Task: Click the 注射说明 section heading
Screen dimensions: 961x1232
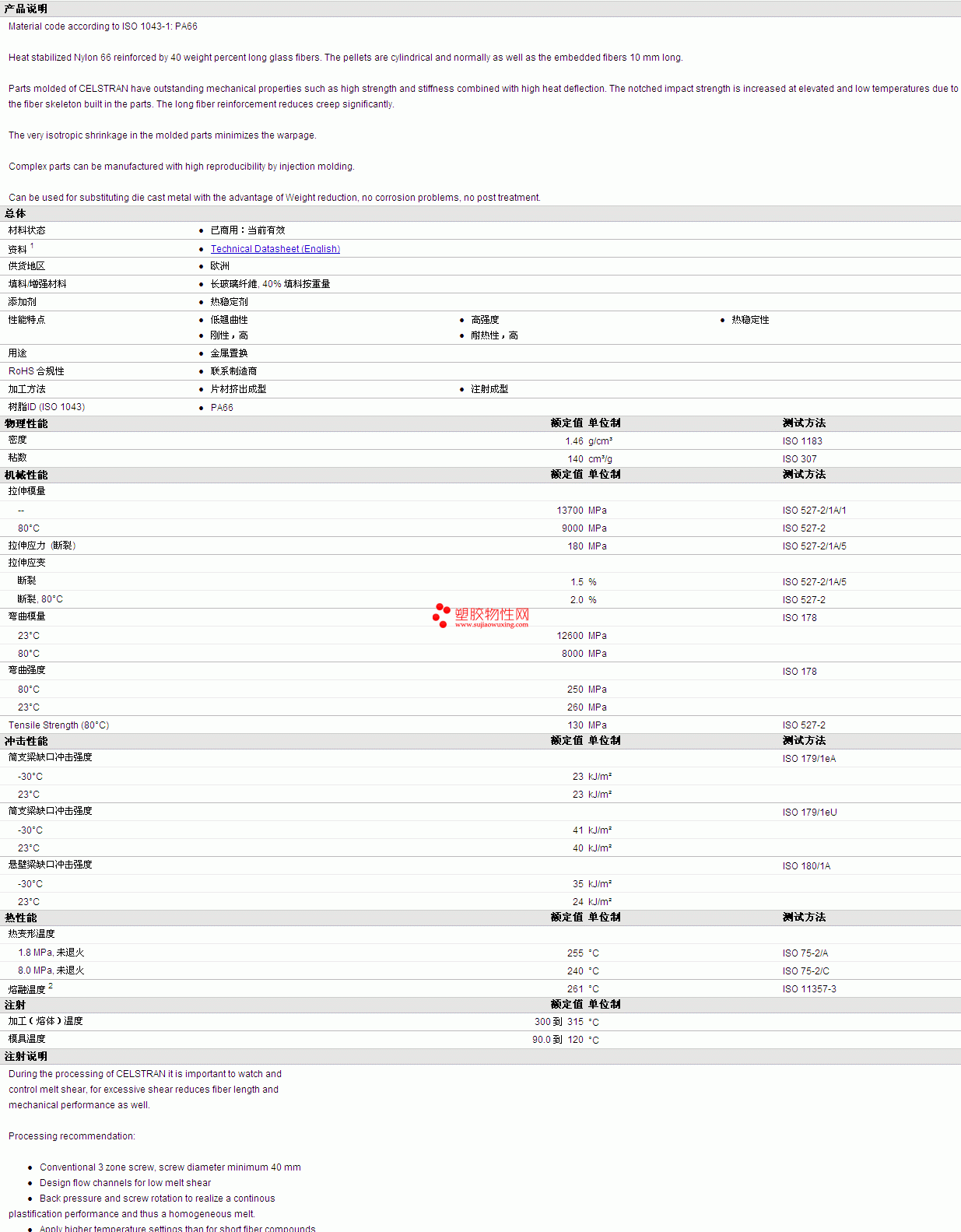Action: 26,1056
